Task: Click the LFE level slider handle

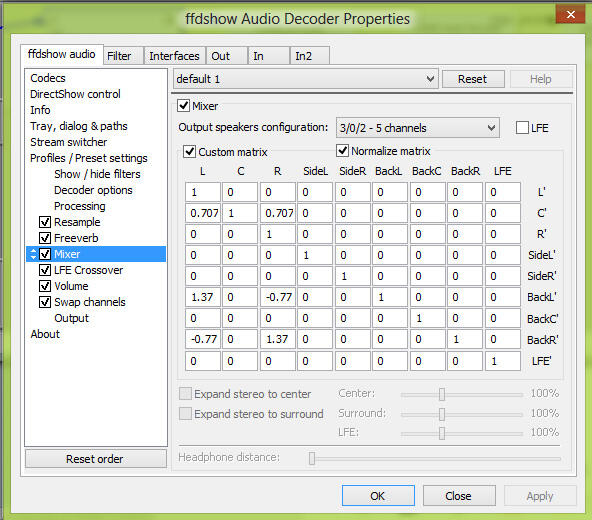Action: coord(442,433)
